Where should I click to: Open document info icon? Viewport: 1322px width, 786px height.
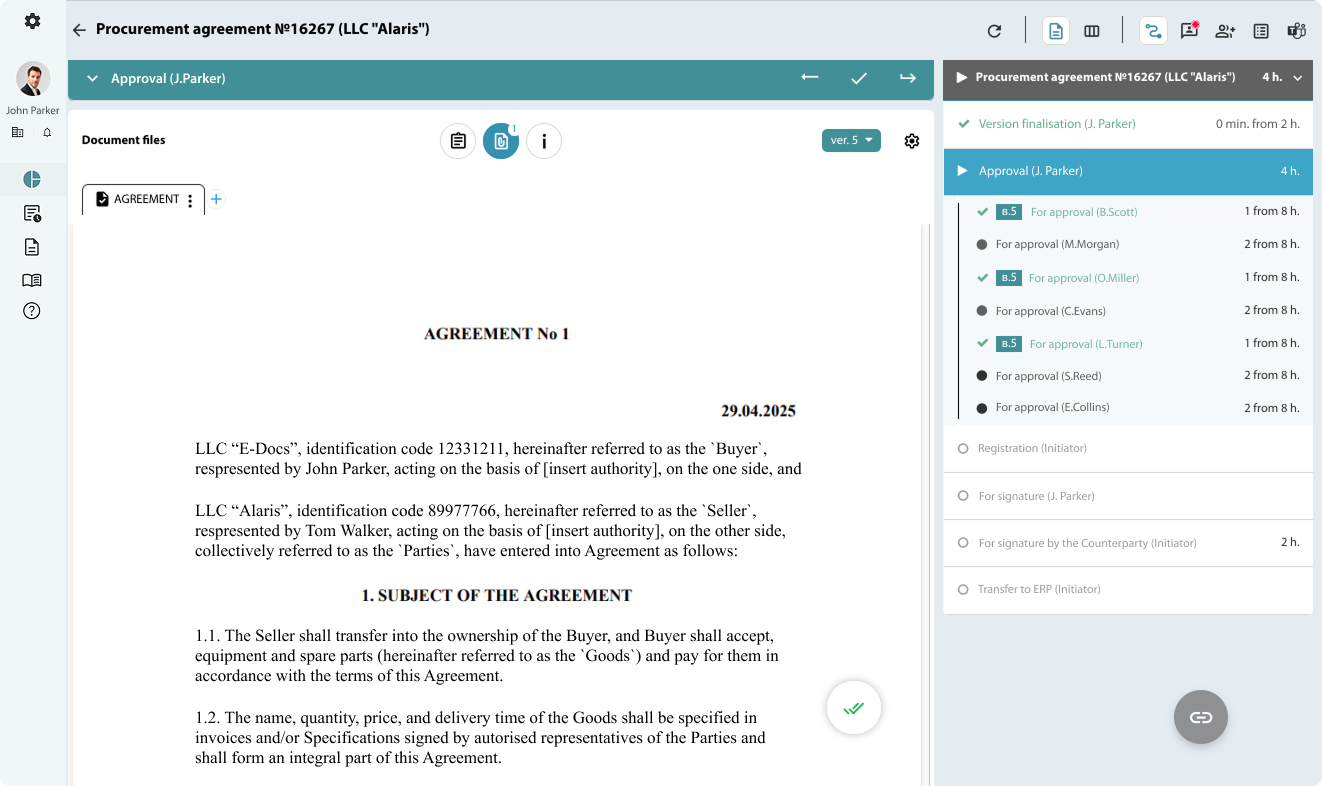click(544, 141)
